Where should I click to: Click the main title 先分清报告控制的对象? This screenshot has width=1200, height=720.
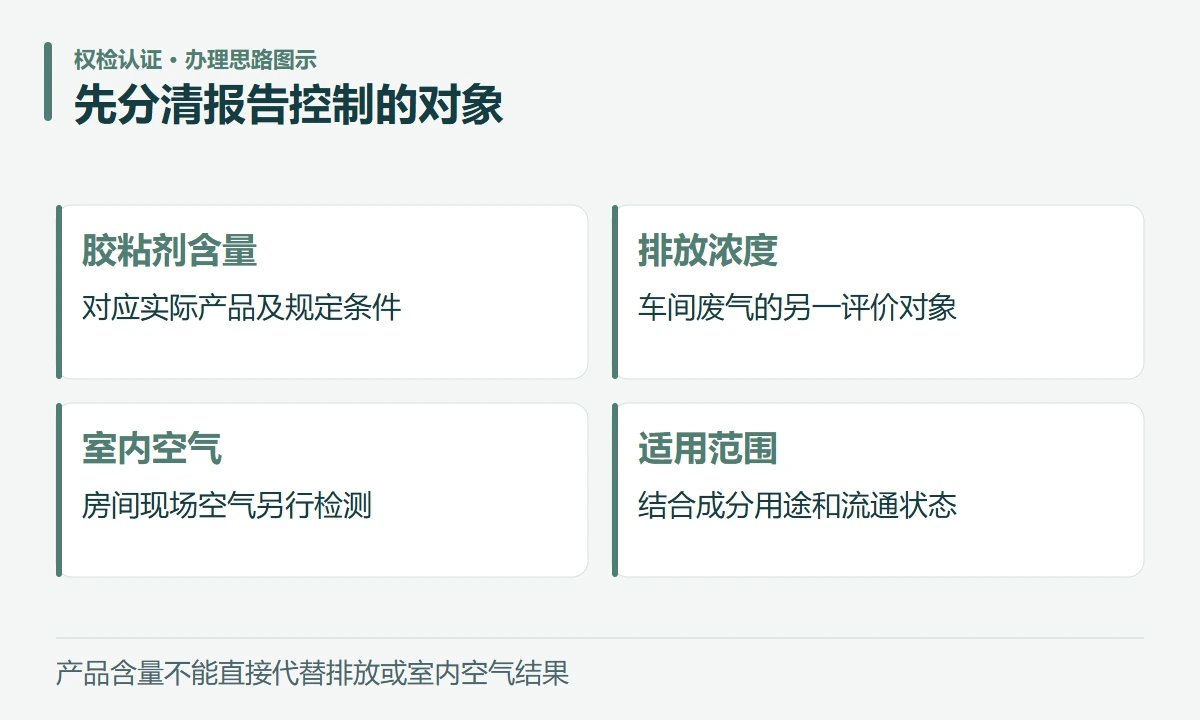click(x=289, y=105)
